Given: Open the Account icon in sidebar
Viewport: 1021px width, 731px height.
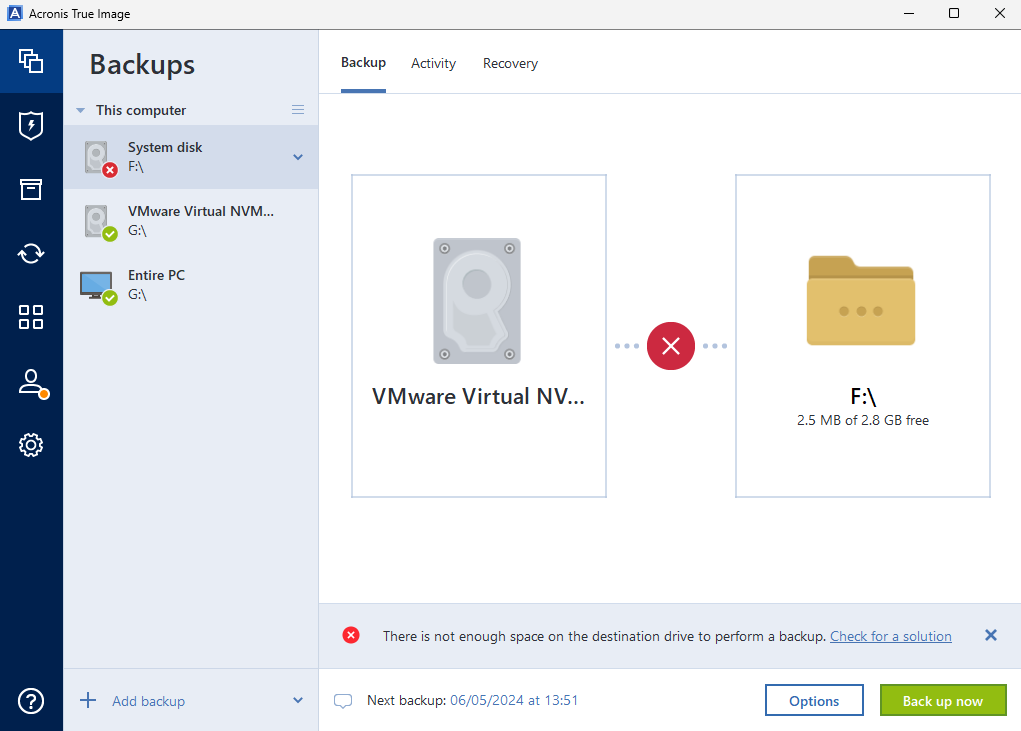Looking at the screenshot, I should point(31,382).
